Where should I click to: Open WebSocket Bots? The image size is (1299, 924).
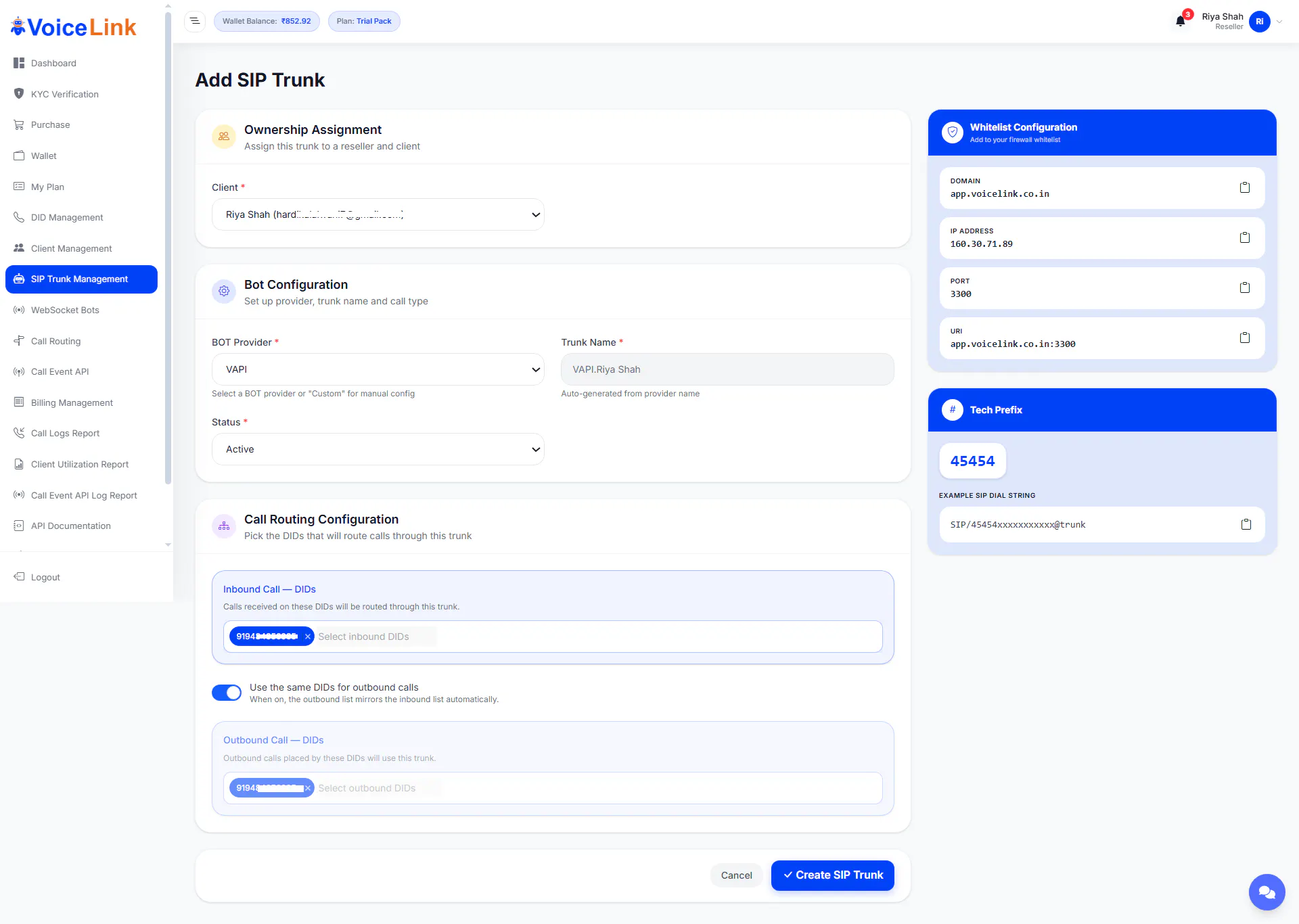click(x=81, y=310)
